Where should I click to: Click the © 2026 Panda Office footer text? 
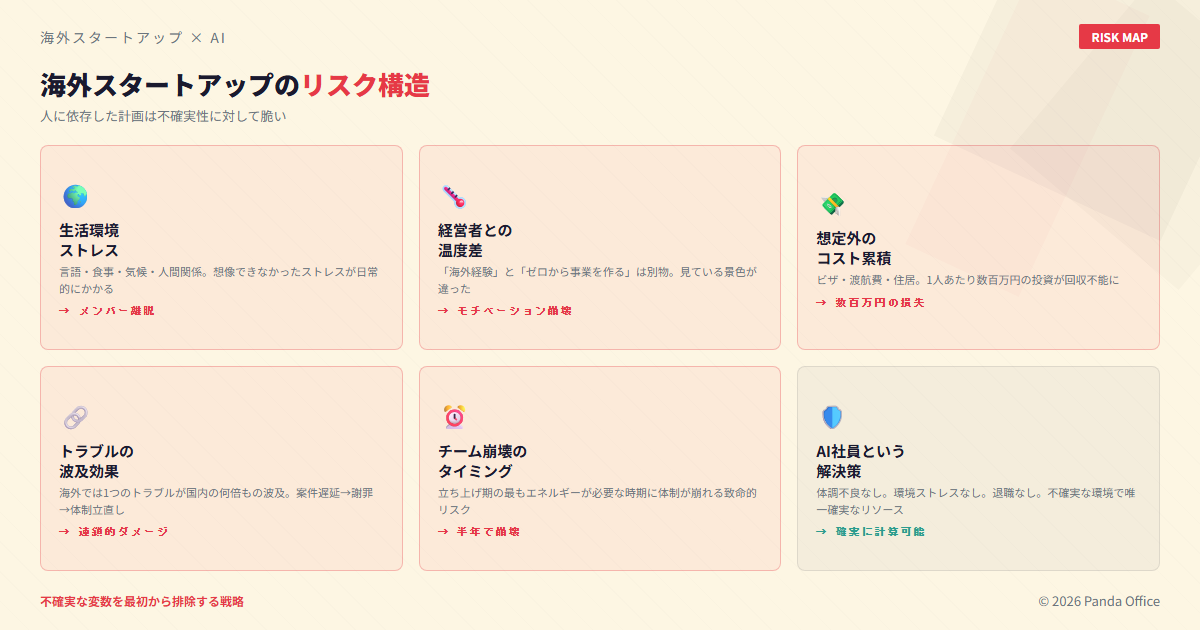coord(1099,601)
